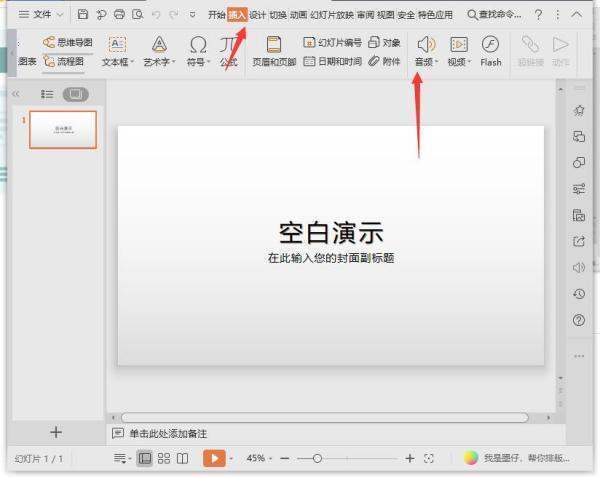
Task: Open the Symbol (Ω) insert tool
Action: tap(198, 44)
